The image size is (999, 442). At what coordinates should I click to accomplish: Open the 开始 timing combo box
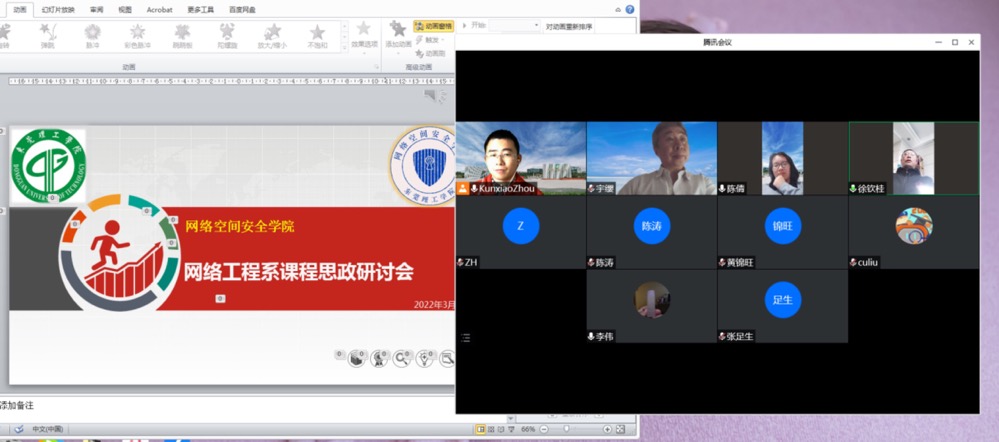tap(515, 25)
